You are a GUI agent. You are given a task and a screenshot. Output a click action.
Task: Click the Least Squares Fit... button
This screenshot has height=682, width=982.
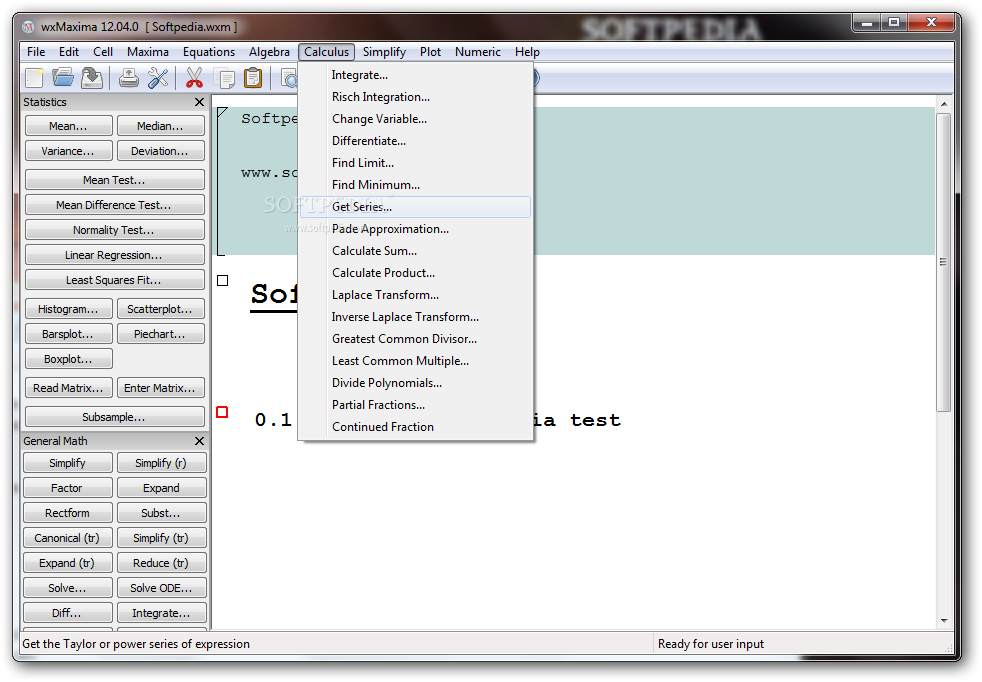click(x=115, y=280)
